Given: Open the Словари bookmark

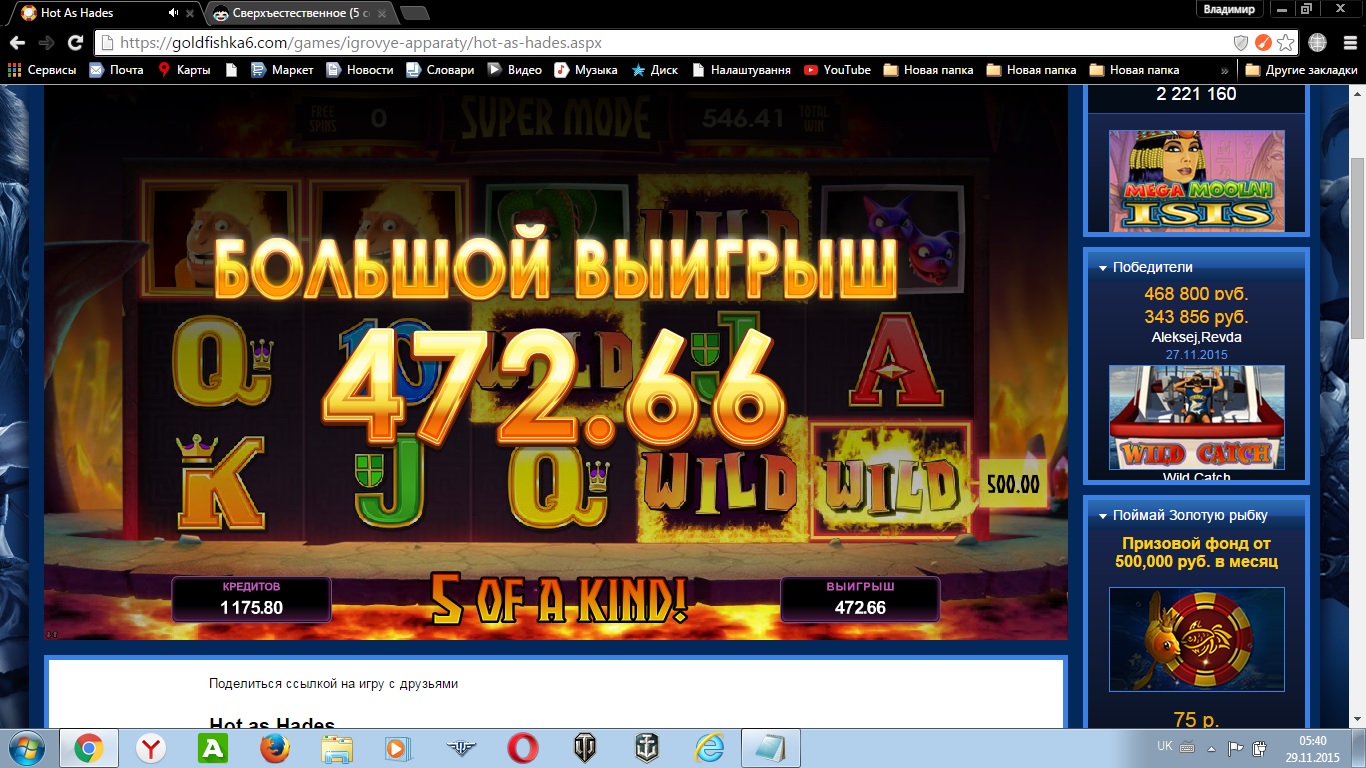Looking at the screenshot, I should 440,70.
